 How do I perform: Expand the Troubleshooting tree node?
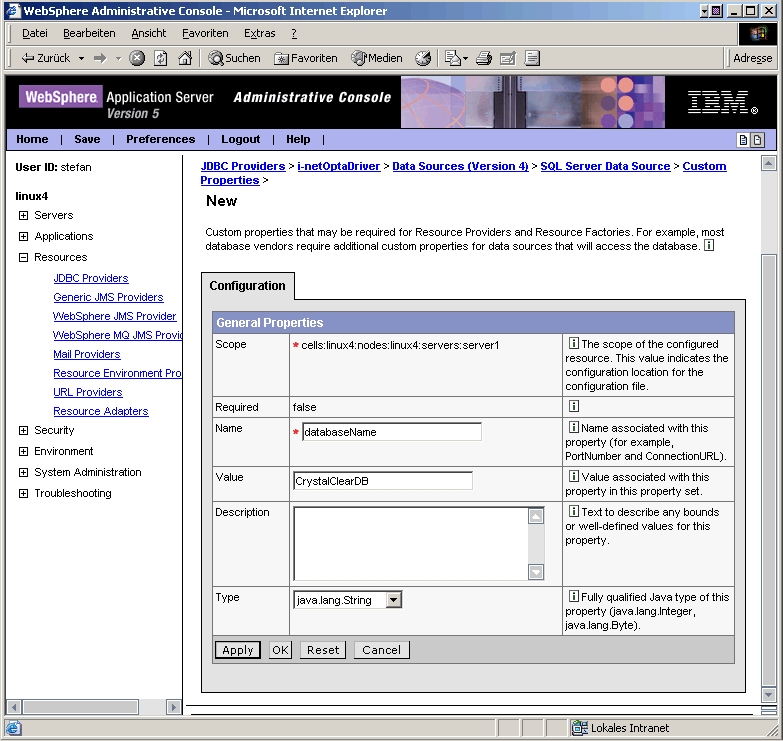pyautogui.click(x=23, y=493)
